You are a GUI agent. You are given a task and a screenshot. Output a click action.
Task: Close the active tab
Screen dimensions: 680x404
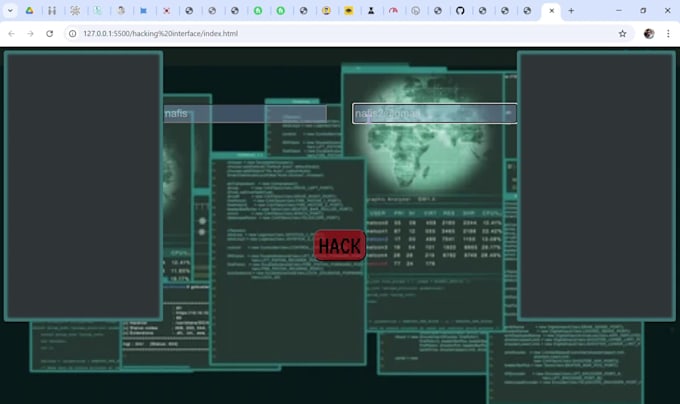click(551, 10)
